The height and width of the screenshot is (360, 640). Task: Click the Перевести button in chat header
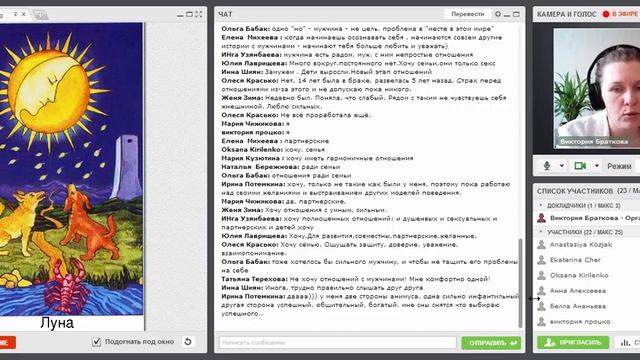pos(467,14)
